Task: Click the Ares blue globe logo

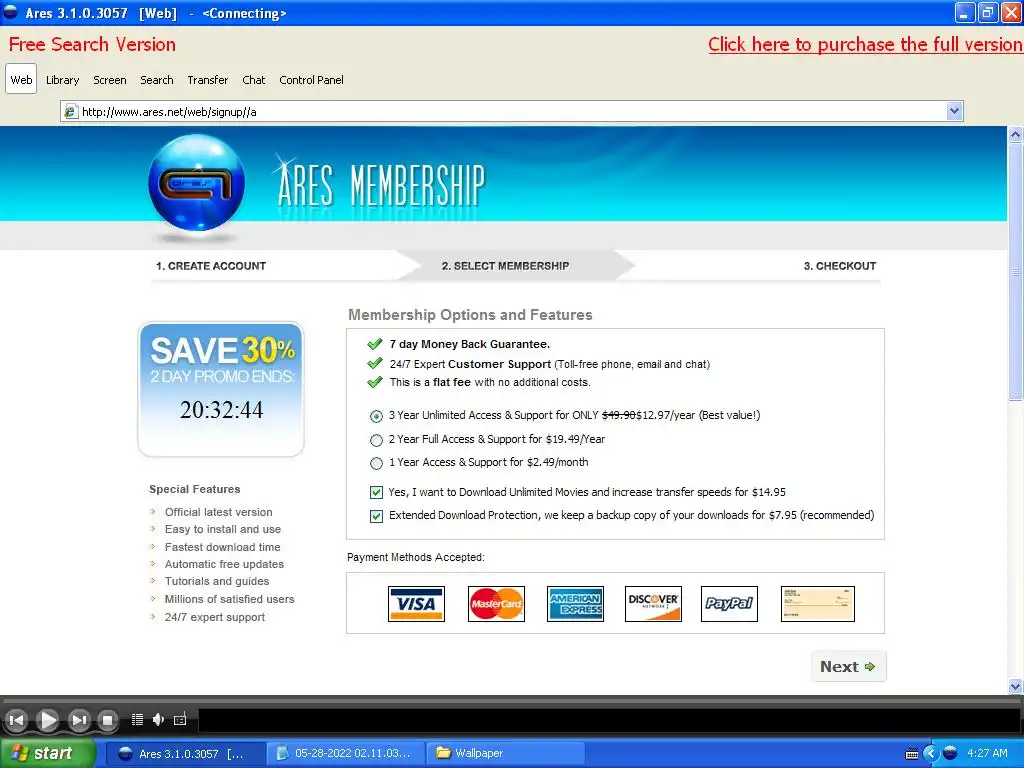Action: click(197, 182)
